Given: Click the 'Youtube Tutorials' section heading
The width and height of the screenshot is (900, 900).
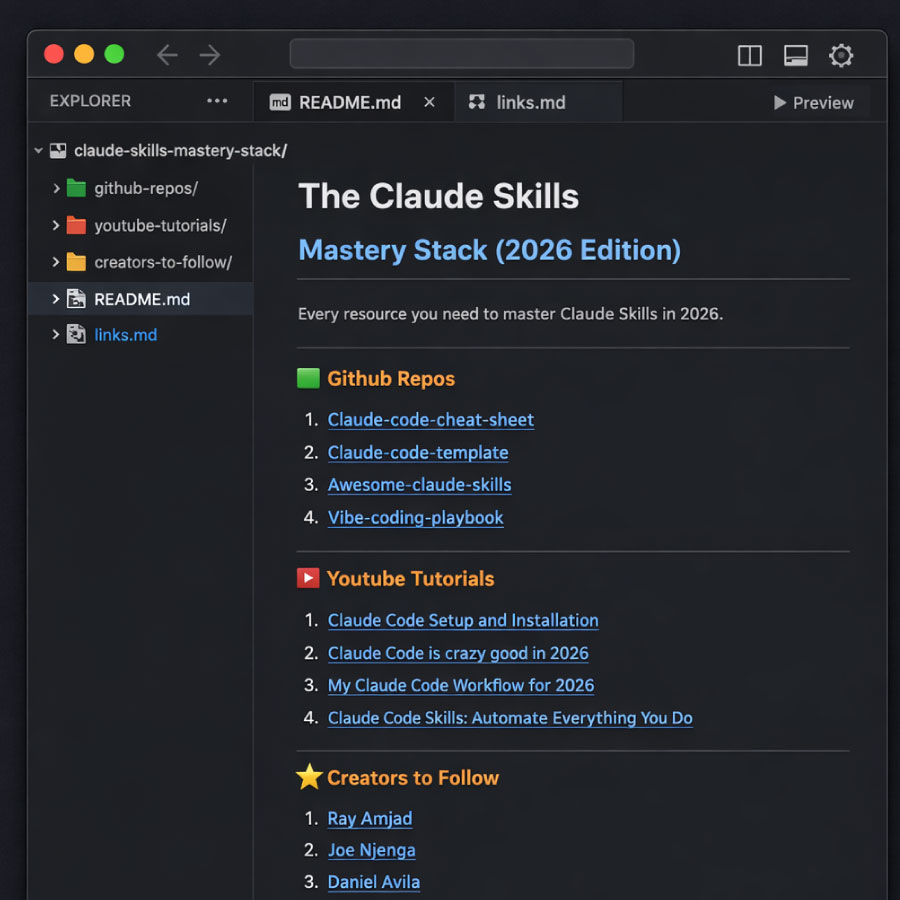Looking at the screenshot, I should point(410,579).
